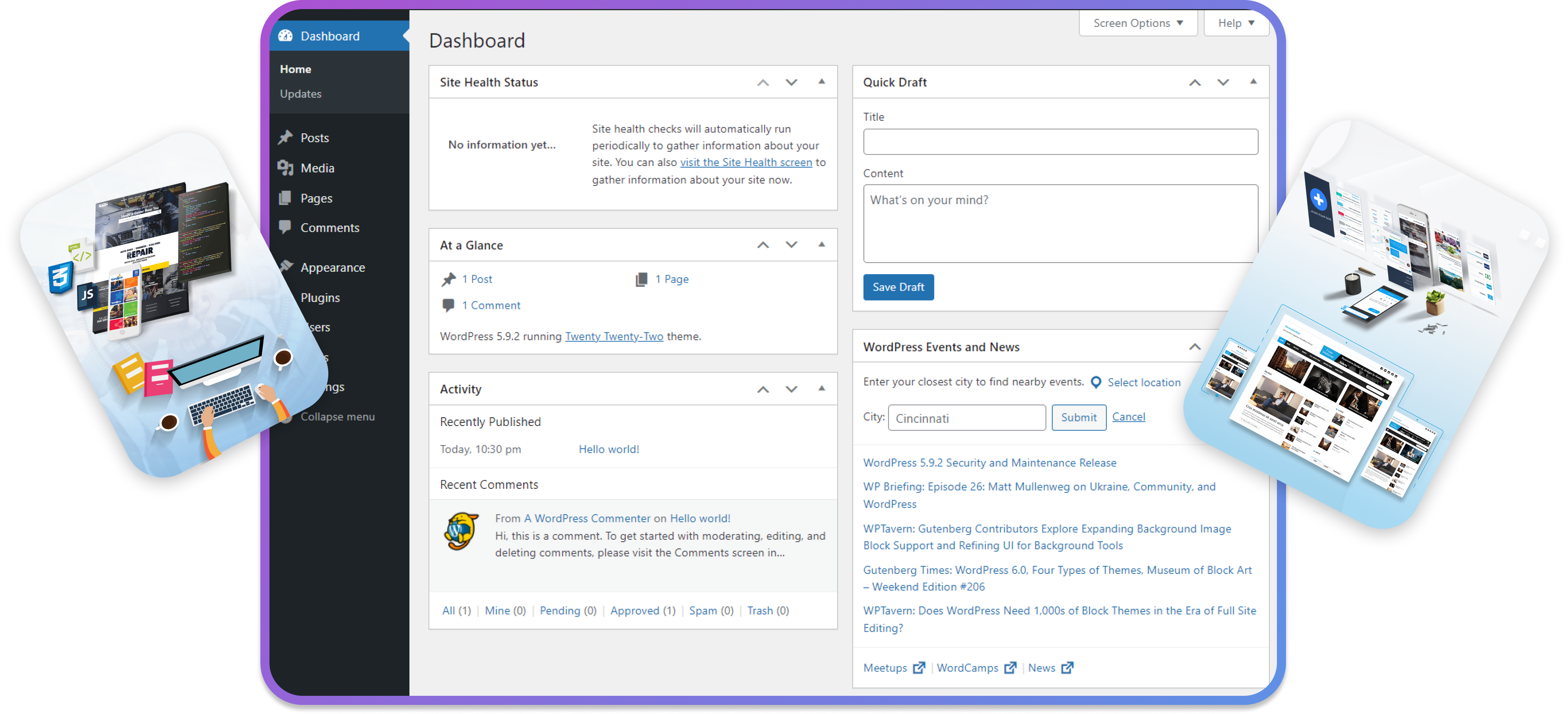This screenshot has height=714, width=1568.
Task: Click the Select location link
Action: [x=1144, y=382]
